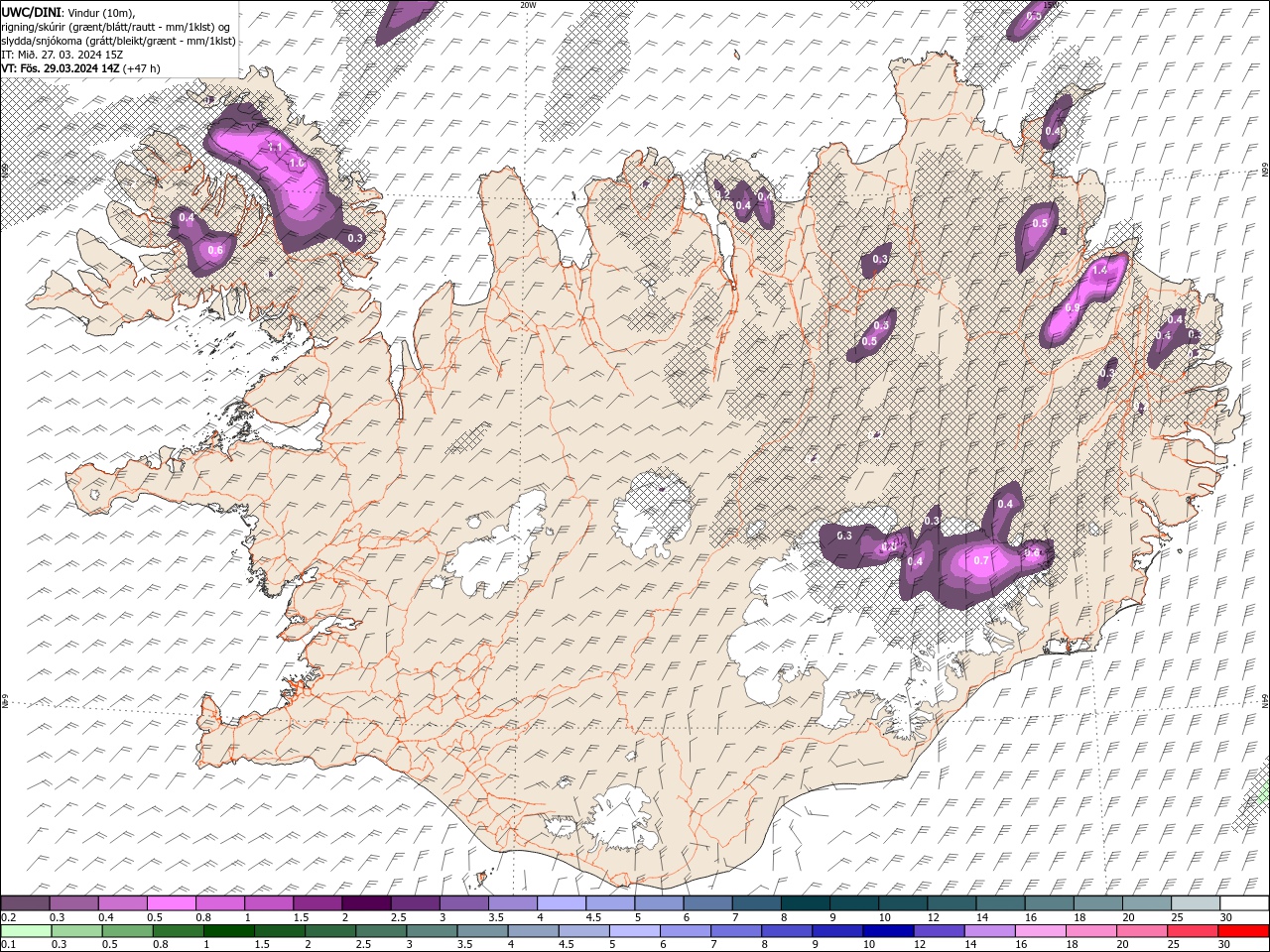Click the 20W longitude label at top
This screenshot has width=1270, height=952.
tap(527, 5)
